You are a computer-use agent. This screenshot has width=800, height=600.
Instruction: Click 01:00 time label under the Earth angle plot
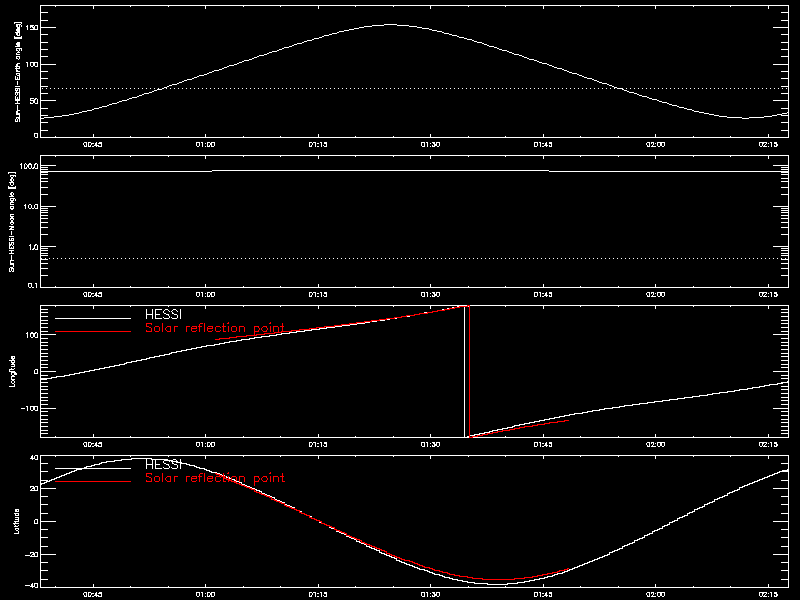206,144
